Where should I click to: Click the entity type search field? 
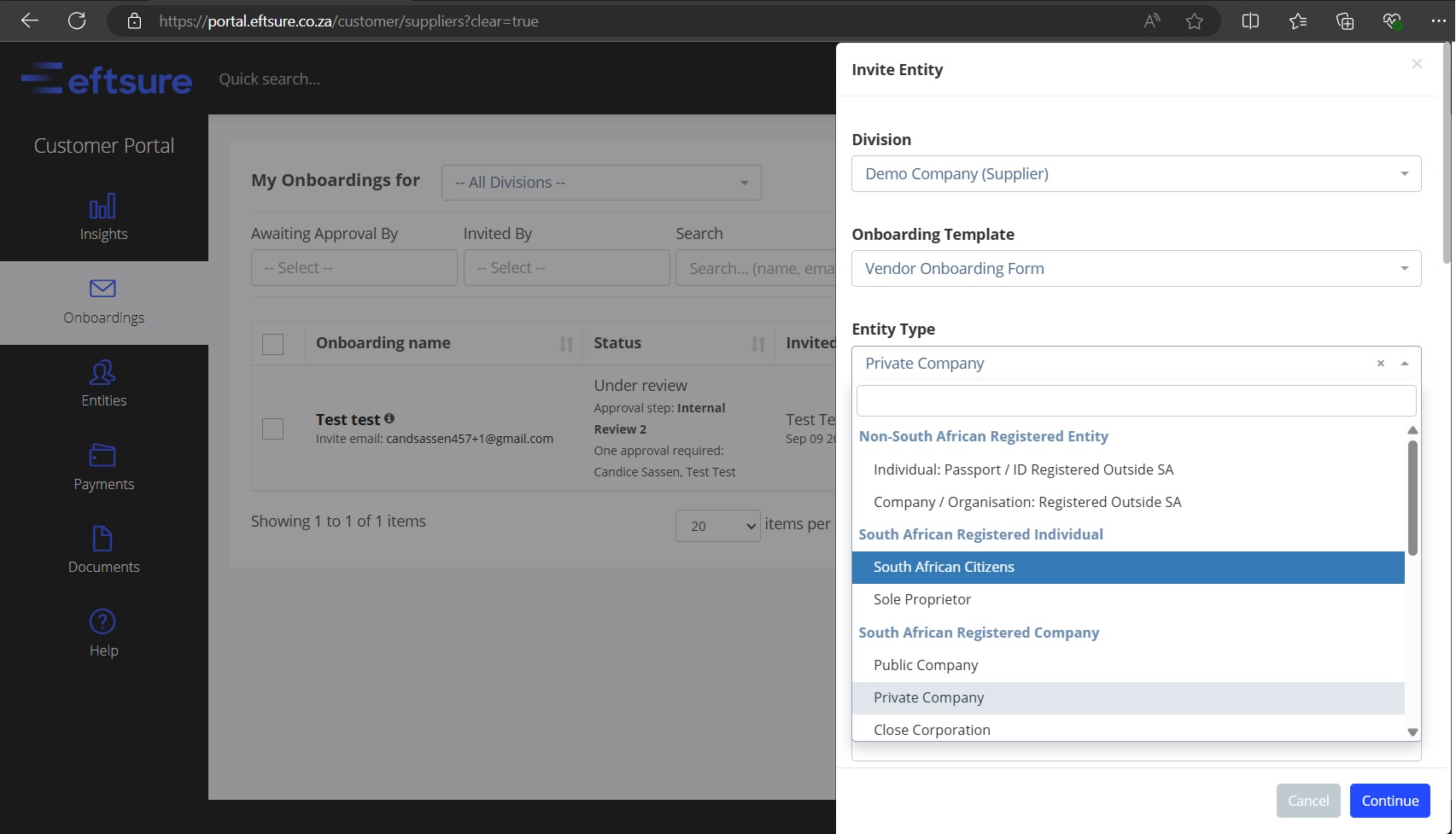click(1135, 401)
